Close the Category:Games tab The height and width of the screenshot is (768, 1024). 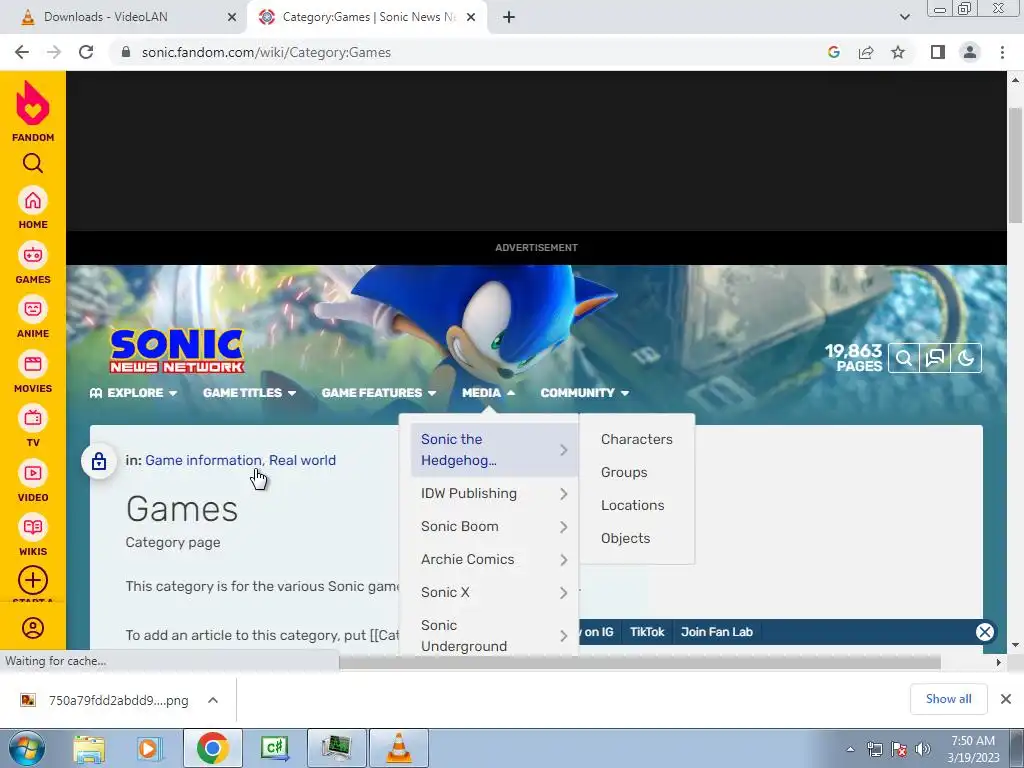(471, 17)
